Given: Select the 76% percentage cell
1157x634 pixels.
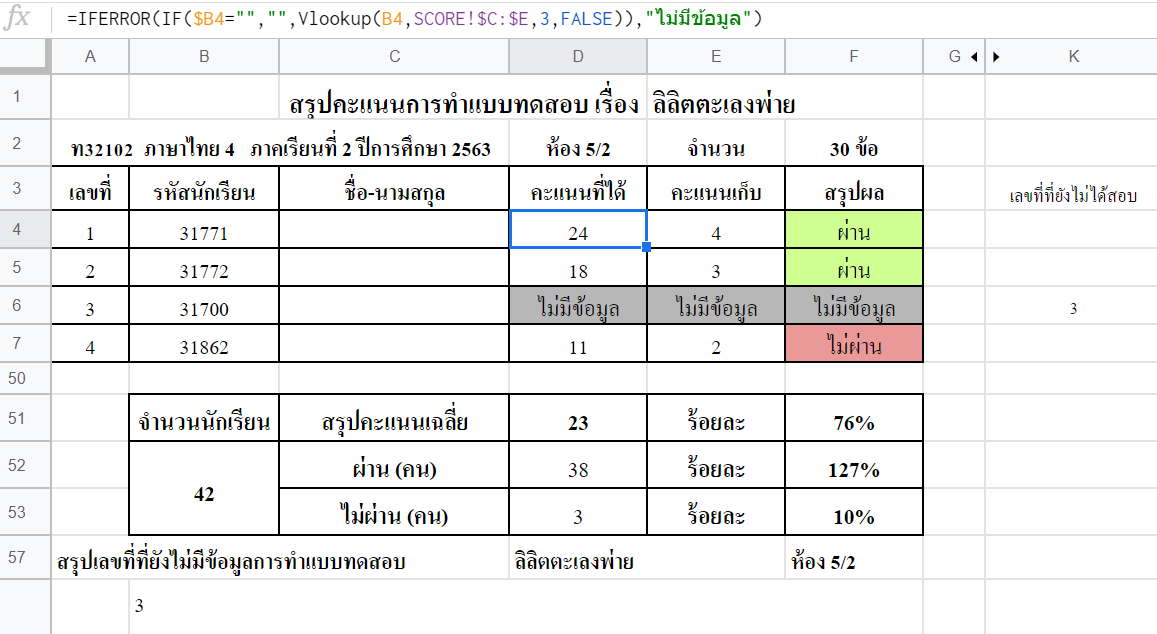Looking at the screenshot, I should tap(853, 419).
